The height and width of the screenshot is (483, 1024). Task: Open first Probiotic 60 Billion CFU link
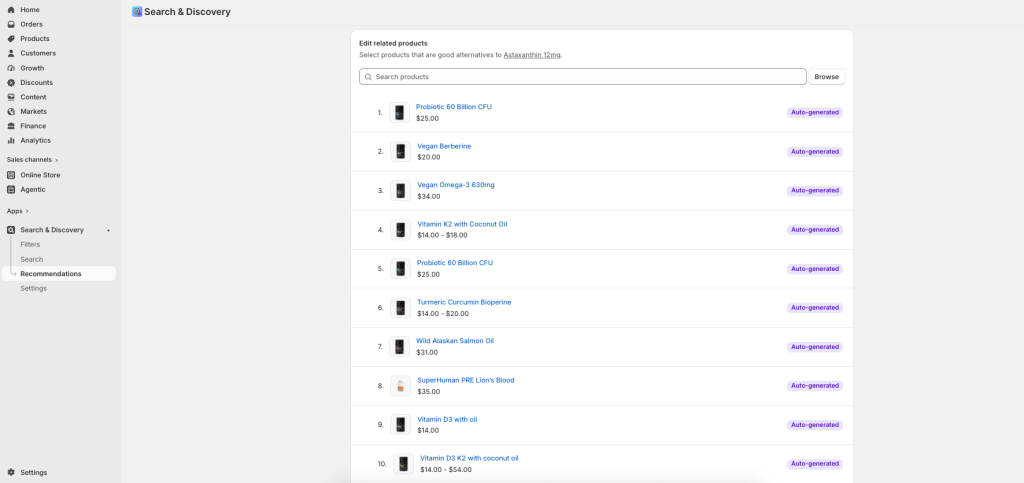454,107
